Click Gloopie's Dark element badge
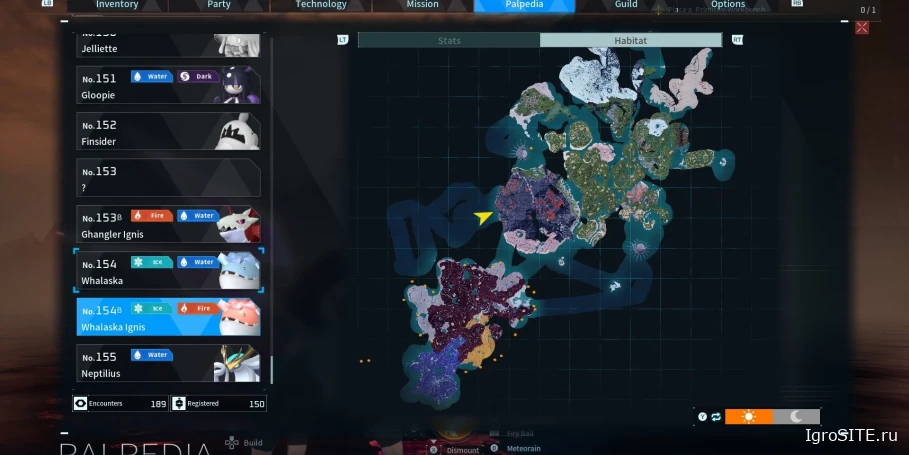The image size is (909, 455). (x=198, y=77)
